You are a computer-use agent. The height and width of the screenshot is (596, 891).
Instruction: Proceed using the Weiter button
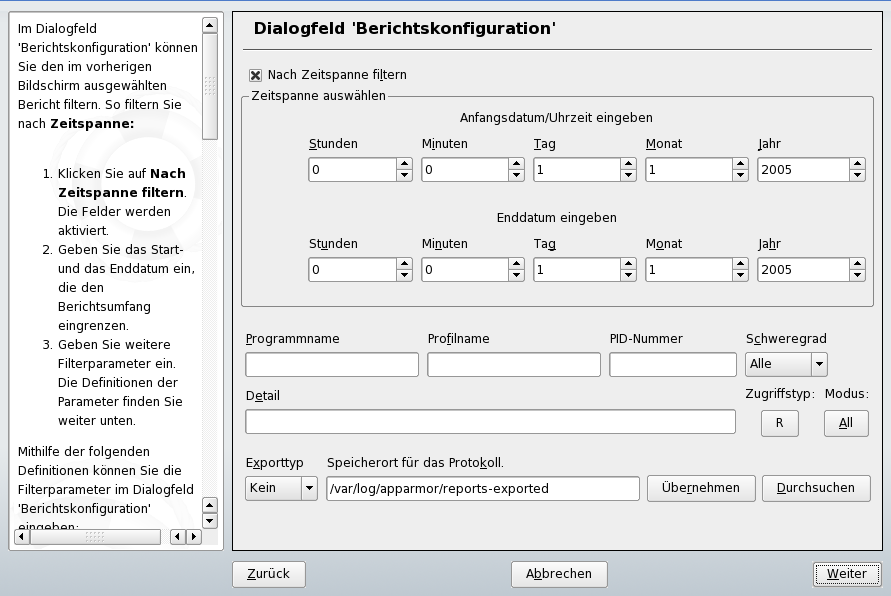[846, 573]
